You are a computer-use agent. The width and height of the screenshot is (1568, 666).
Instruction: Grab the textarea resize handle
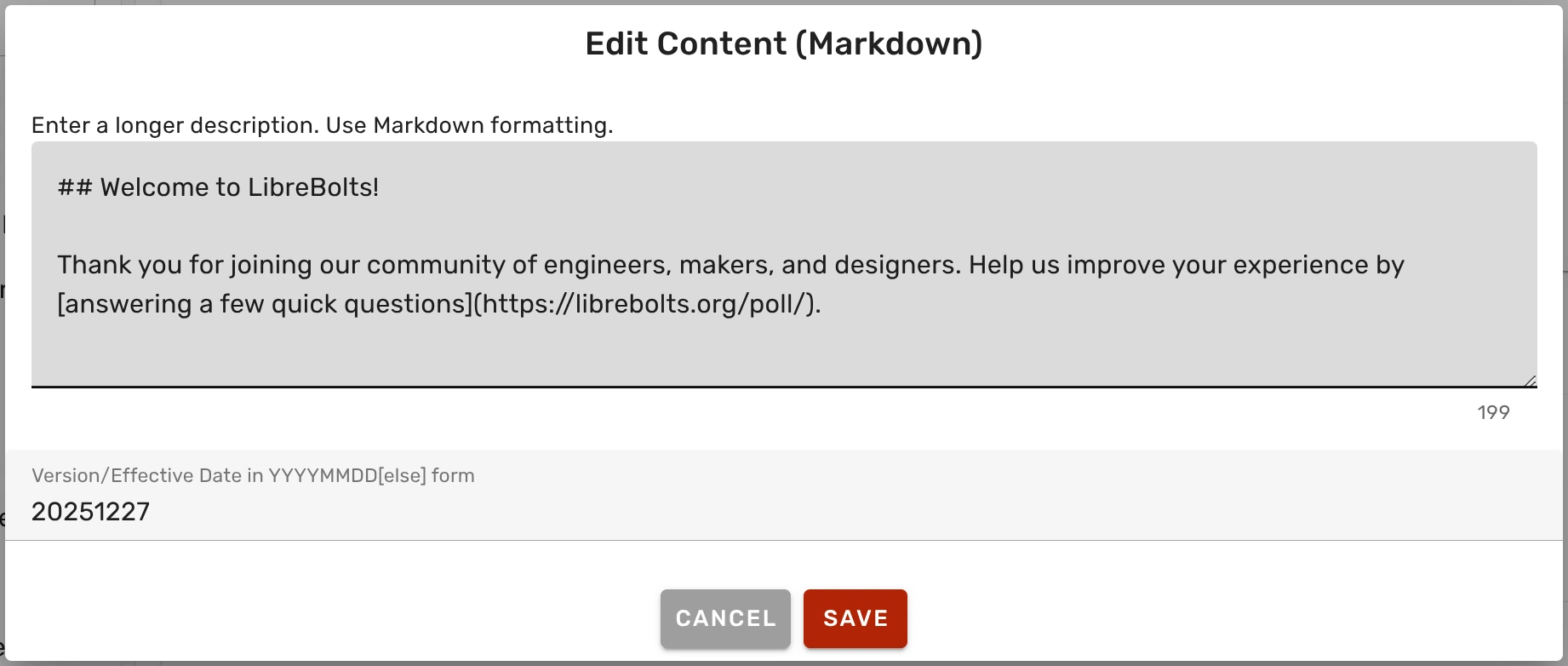click(1530, 381)
